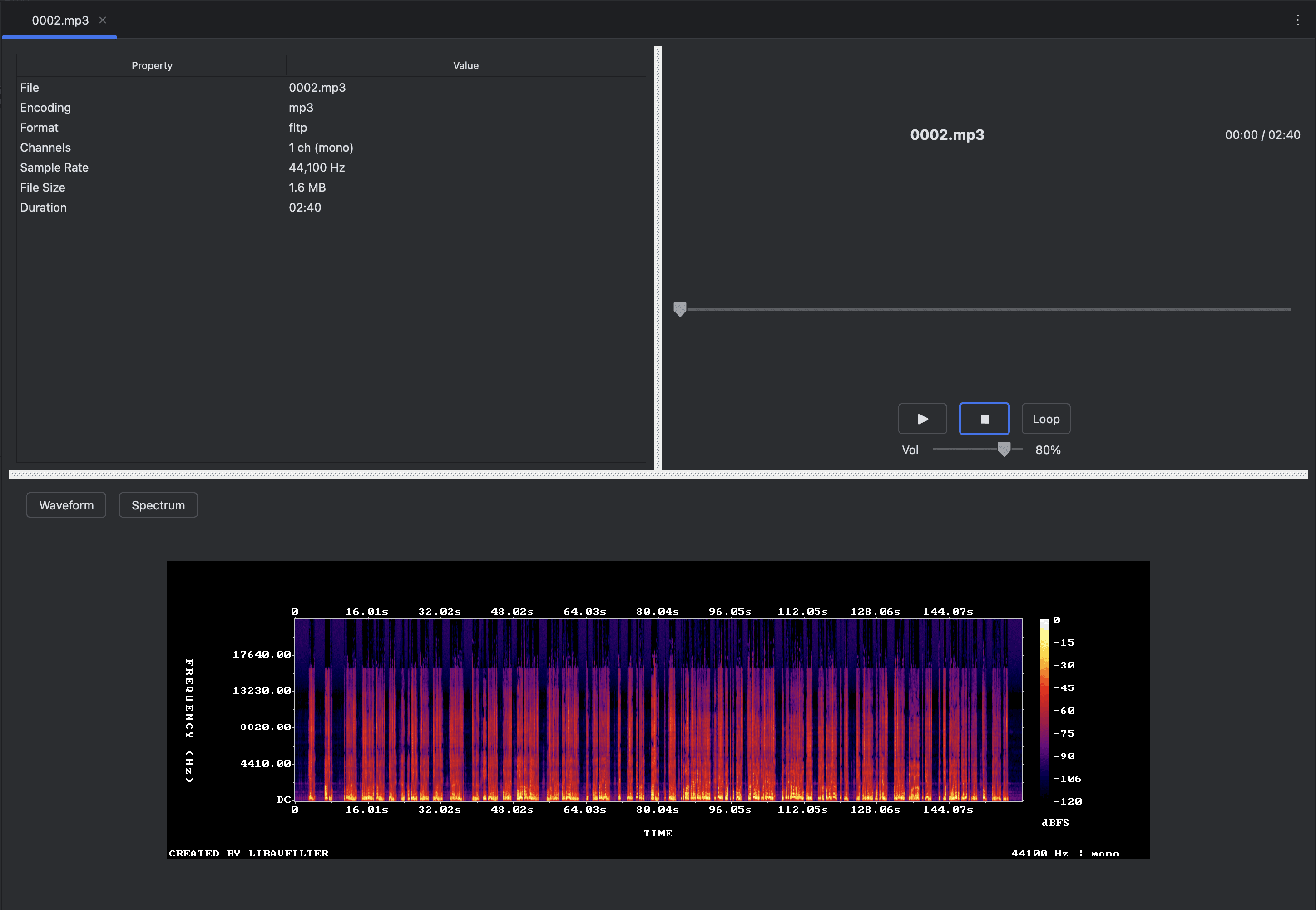Click the Stop button
This screenshot has height=910, width=1316.
coord(984,419)
